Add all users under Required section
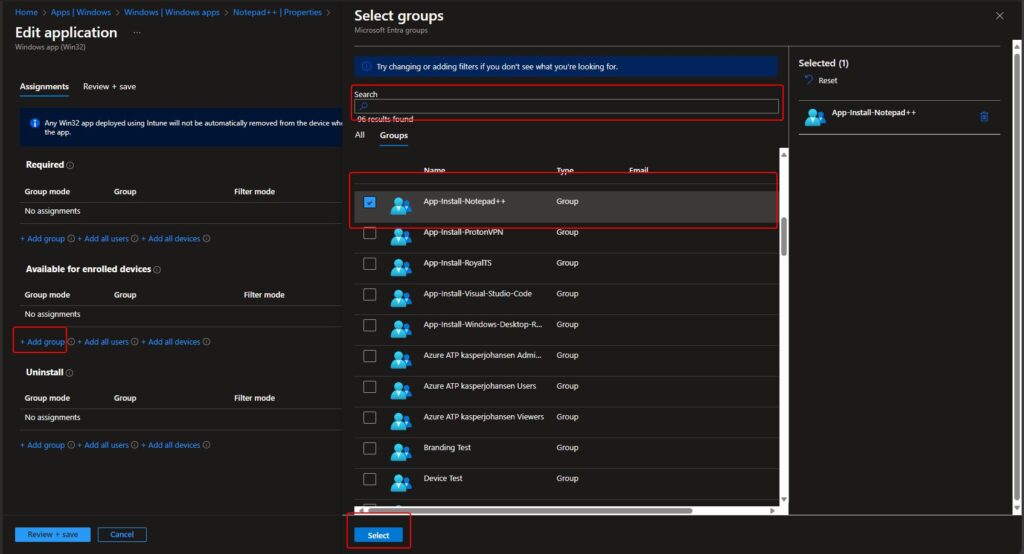Screen dimensions: 1024x554 (x=103, y=238)
